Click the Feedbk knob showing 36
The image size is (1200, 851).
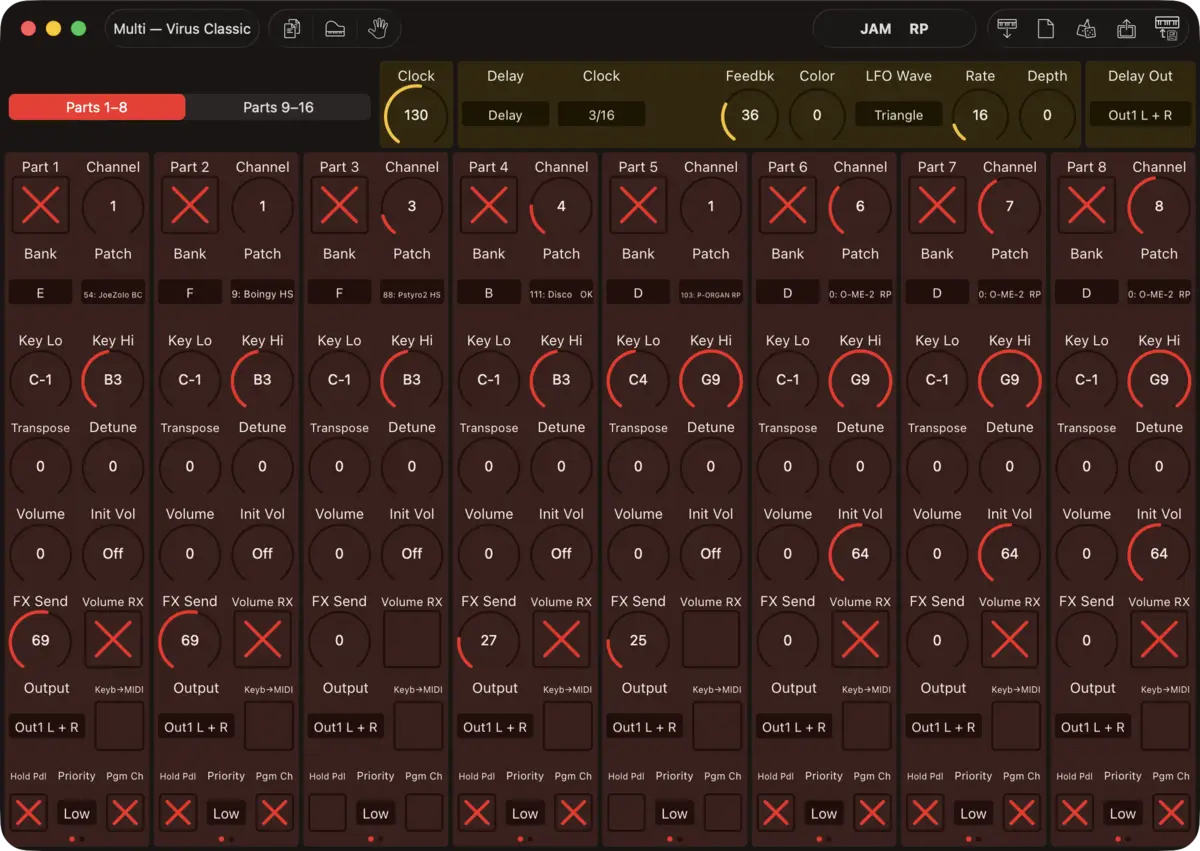[x=750, y=115]
